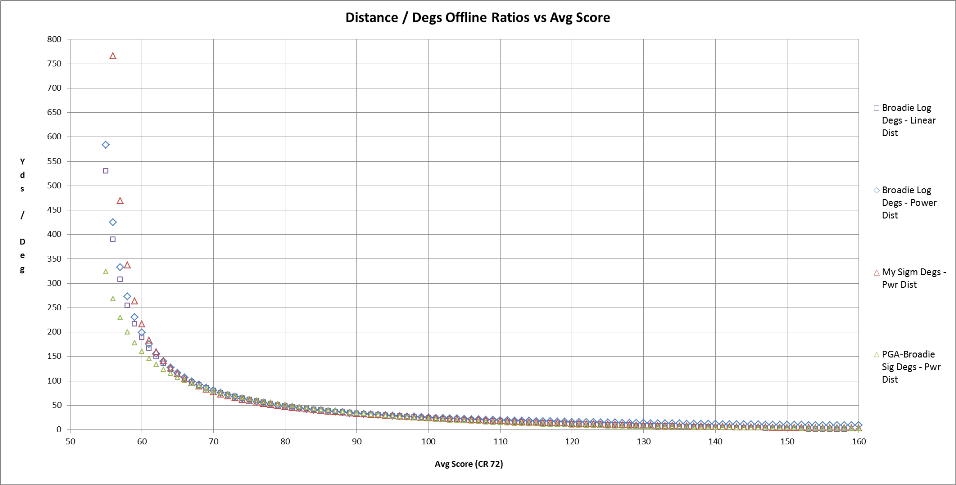956x485 pixels.
Task: Click the 400 label on the vertical axis
Action: [54, 234]
